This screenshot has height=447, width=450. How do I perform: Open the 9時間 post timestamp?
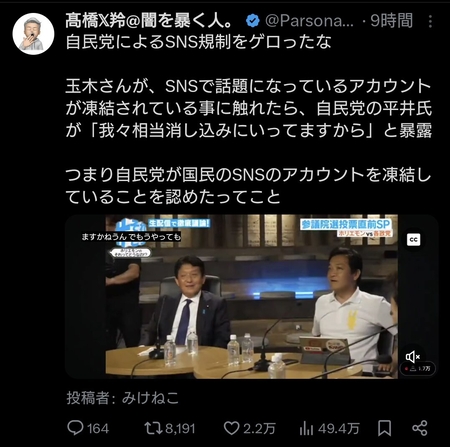[x=392, y=21]
